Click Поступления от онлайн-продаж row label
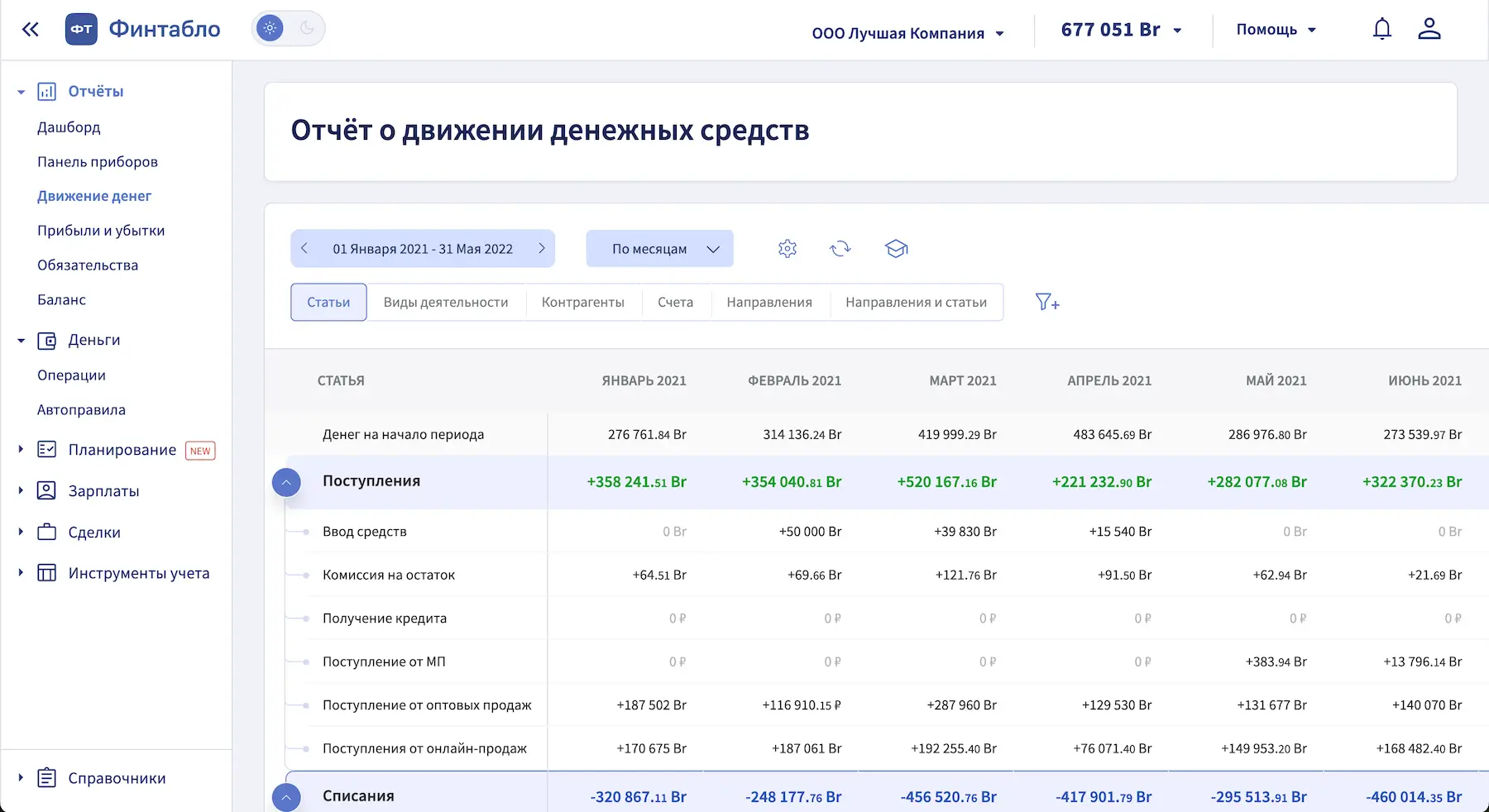Screen dimensions: 1489x812 coord(424,748)
